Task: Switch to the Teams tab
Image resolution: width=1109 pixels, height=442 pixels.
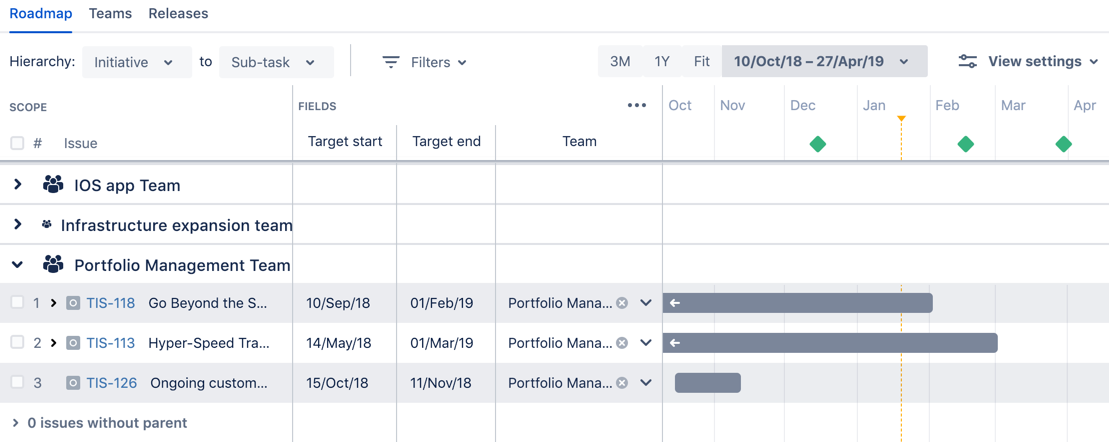Action: tap(110, 13)
